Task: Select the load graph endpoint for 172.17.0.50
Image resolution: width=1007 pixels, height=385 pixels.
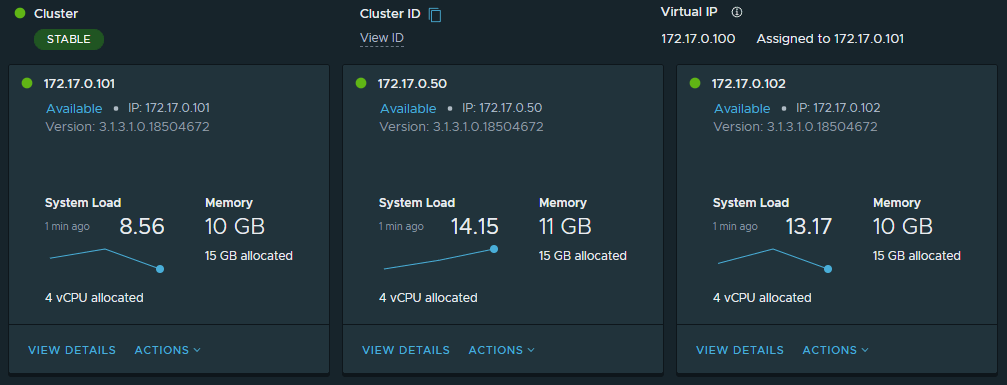Action: (x=494, y=249)
